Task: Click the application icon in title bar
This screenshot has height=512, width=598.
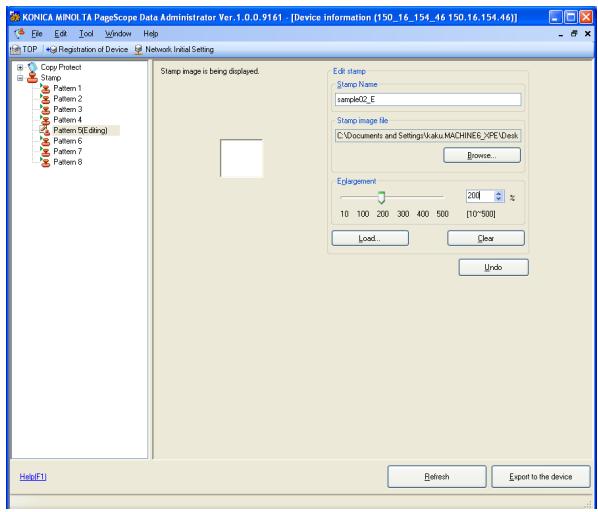Action: pyautogui.click(x=15, y=17)
